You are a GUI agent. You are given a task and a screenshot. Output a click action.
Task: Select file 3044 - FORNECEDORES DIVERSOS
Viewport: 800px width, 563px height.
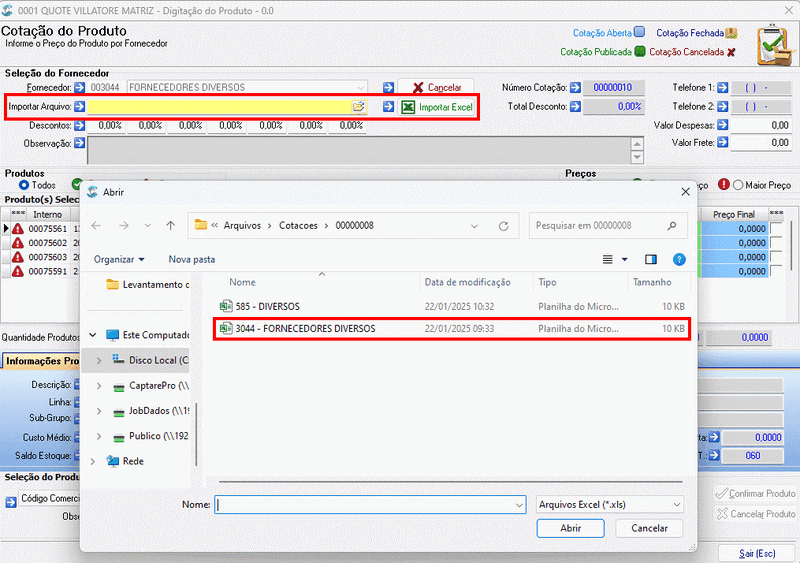pyautogui.click(x=452, y=329)
